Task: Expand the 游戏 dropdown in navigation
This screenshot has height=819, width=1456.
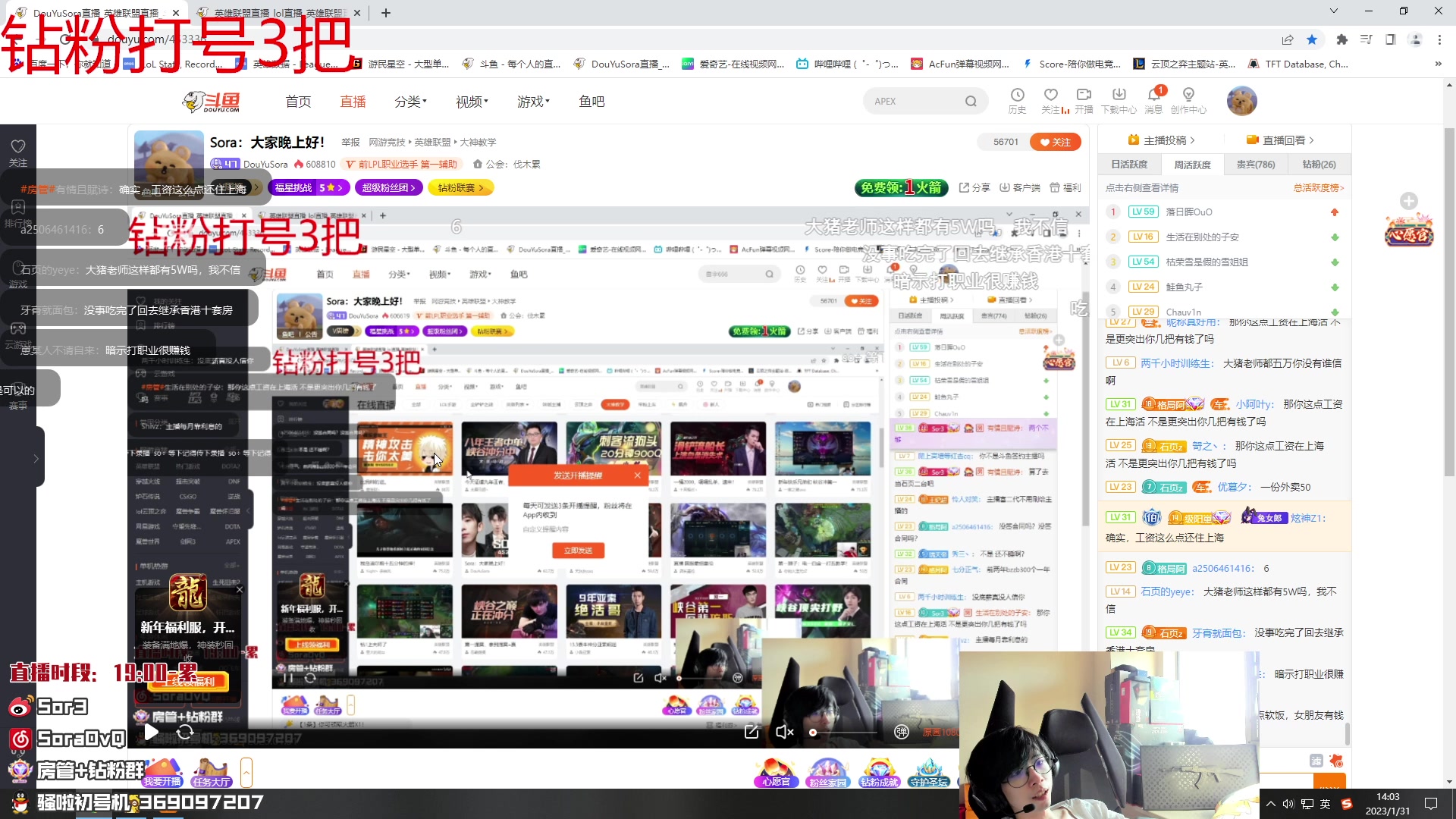Action: tap(533, 101)
